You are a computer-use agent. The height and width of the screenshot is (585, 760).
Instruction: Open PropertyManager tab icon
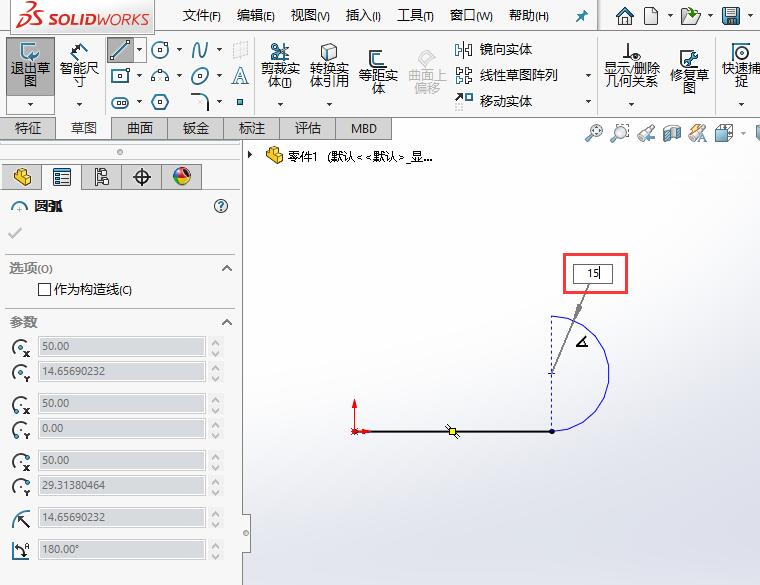point(62,177)
